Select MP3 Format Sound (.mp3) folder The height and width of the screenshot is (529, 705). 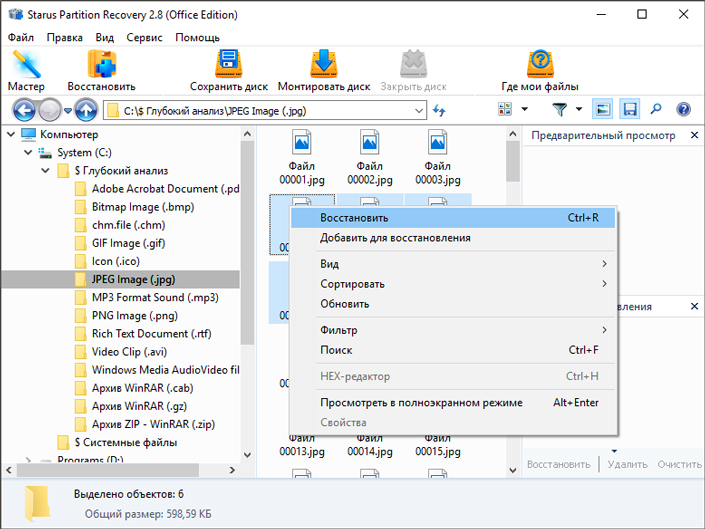[x=147, y=298]
